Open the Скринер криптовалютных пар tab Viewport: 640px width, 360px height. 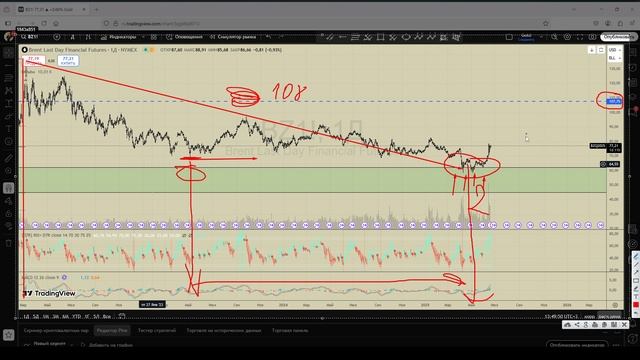coord(56,331)
